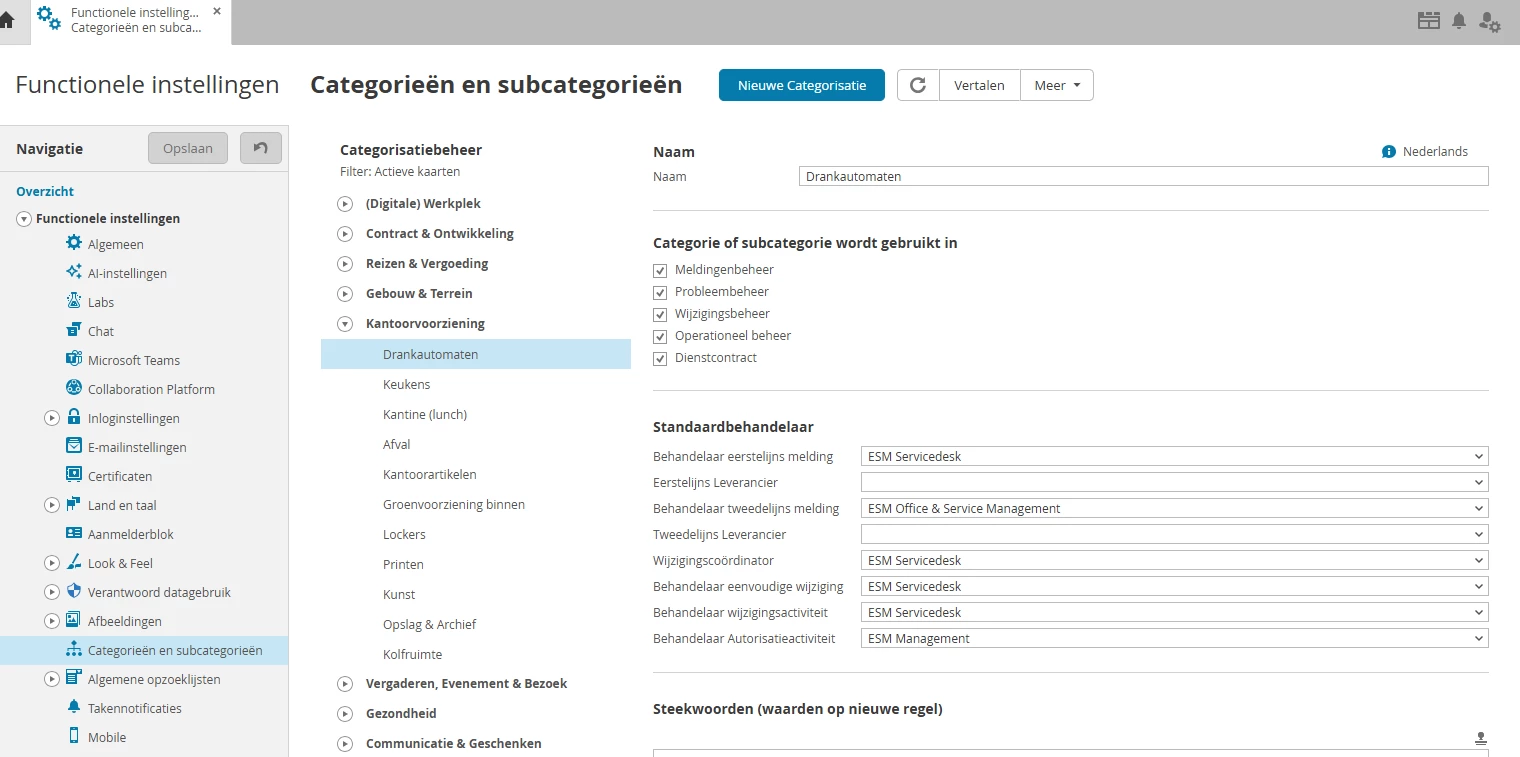Open Wijzigingscoördinator dropdown
The height and width of the screenshot is (757, 1520).
click(1174, 560)
